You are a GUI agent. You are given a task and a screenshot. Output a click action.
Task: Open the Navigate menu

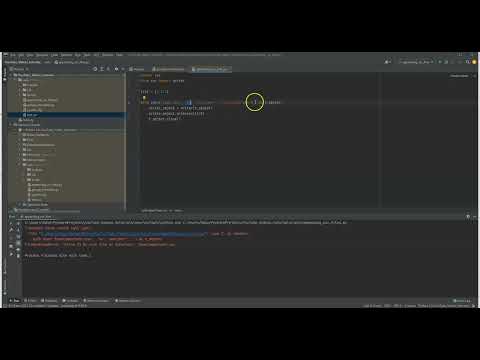point(42,55)
